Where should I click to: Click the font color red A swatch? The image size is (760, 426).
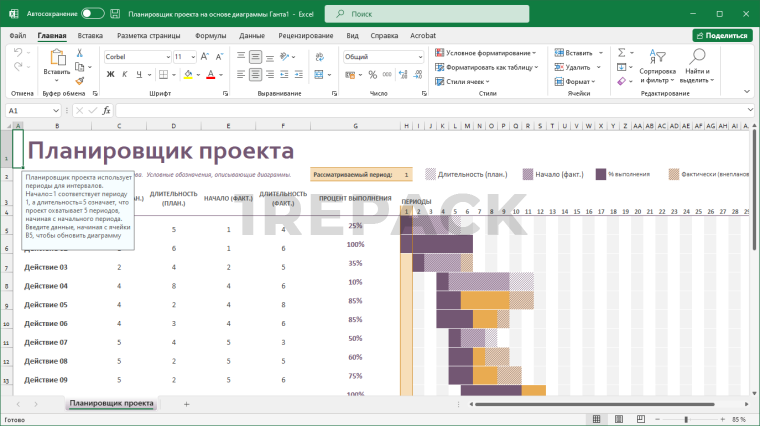click(x=211, y=74)
